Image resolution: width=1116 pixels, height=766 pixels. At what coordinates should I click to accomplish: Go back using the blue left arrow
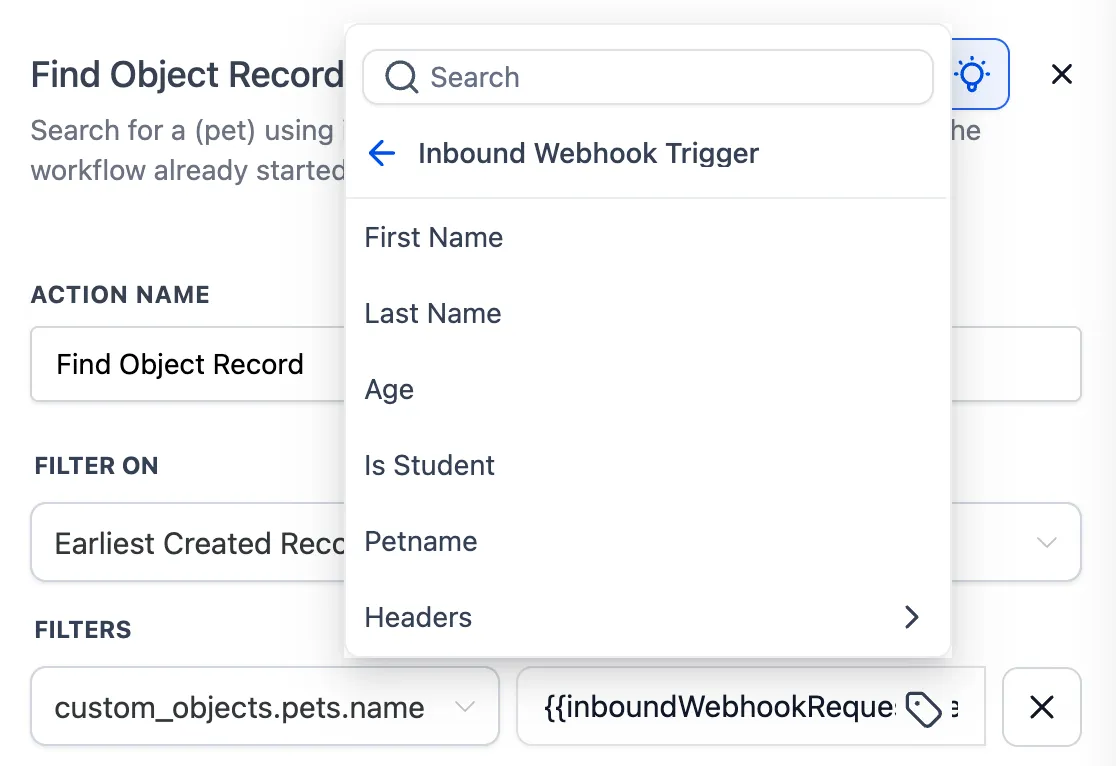[382, 153]
